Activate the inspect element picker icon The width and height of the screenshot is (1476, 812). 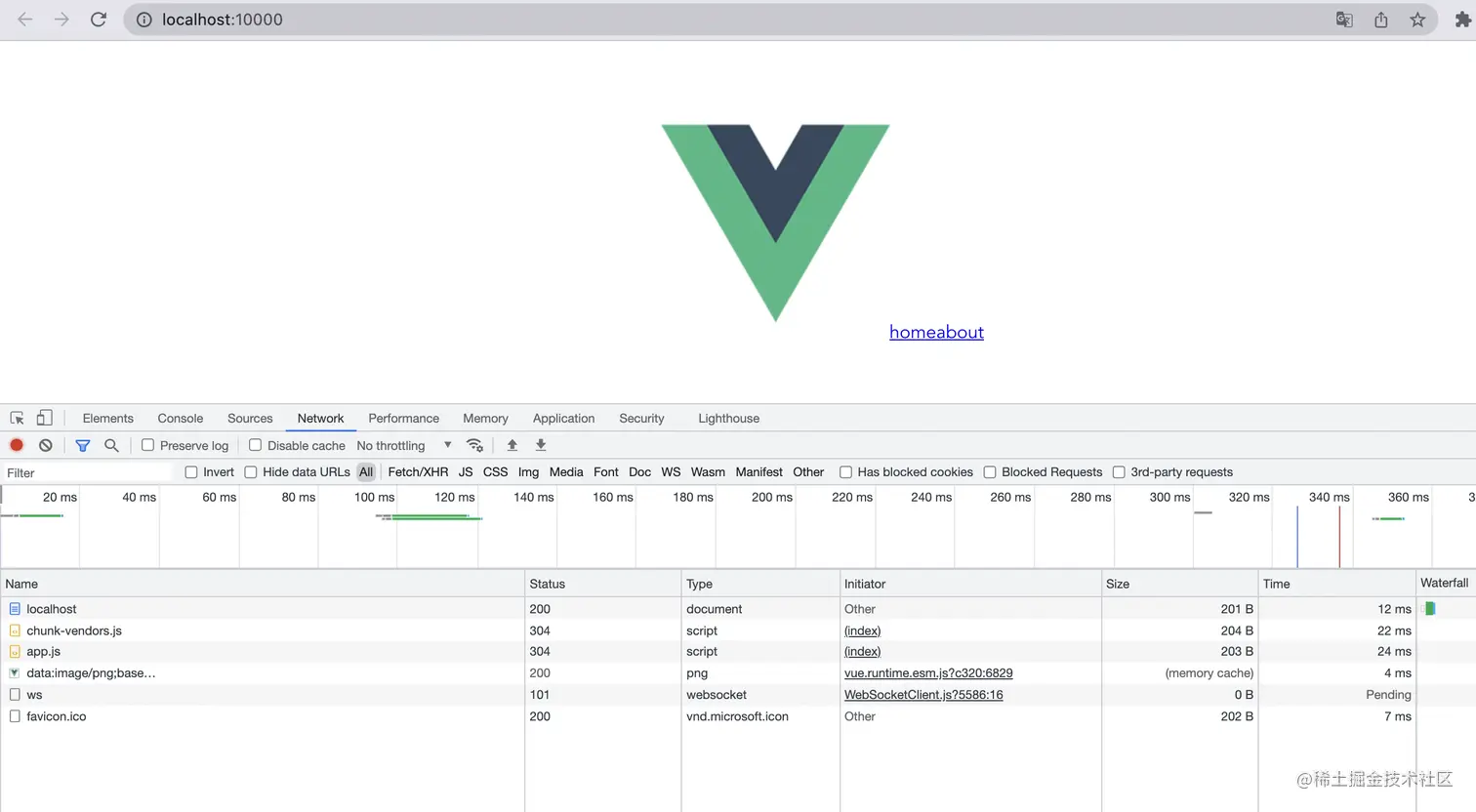[17, 418]
